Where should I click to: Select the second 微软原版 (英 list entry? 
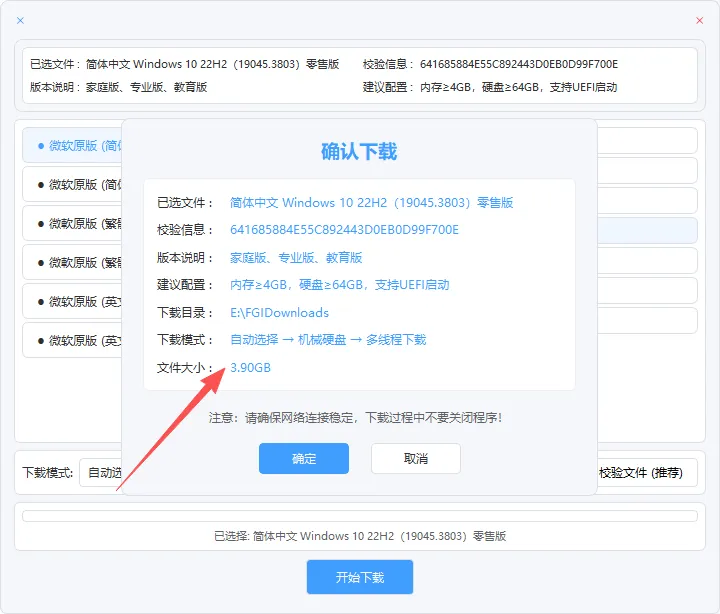(x=73, y=340)
